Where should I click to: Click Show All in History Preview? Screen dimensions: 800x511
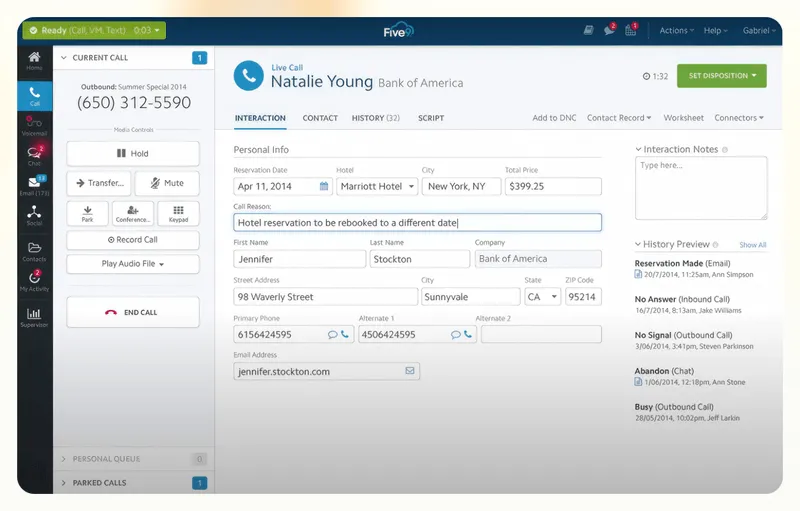pos(753,245)
